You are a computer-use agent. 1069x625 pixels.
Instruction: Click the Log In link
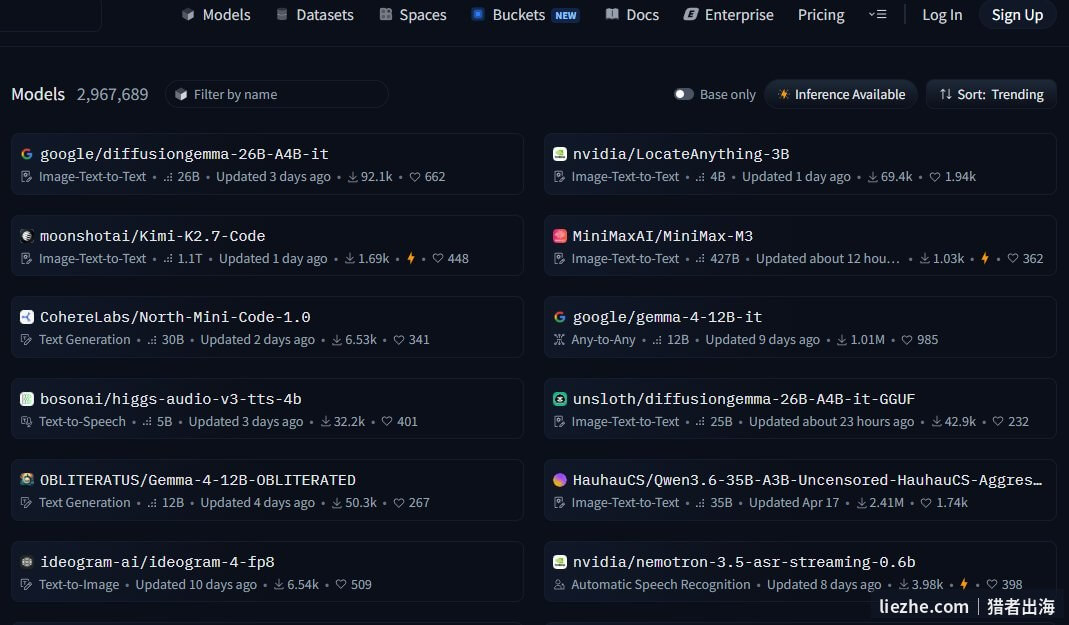(942, 15)
